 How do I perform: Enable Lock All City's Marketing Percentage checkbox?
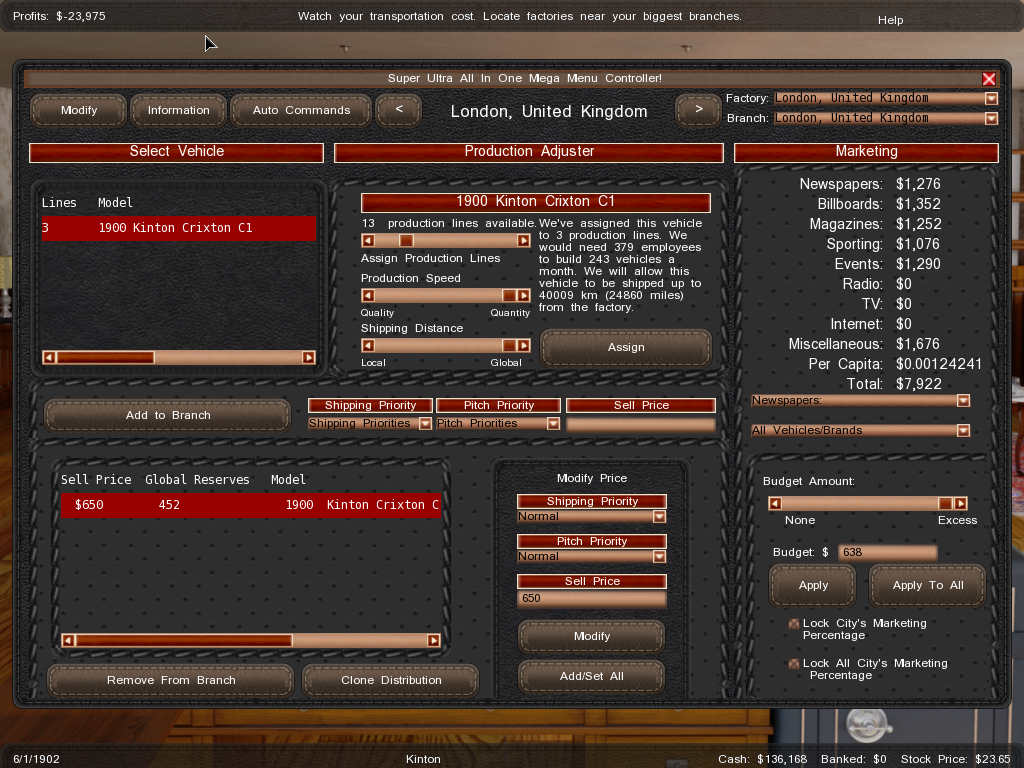[794, 664]
